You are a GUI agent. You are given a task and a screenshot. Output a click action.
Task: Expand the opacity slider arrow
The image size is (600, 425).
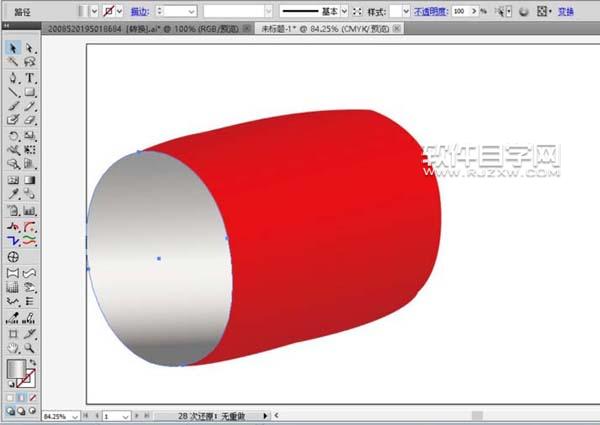[474, 11]
